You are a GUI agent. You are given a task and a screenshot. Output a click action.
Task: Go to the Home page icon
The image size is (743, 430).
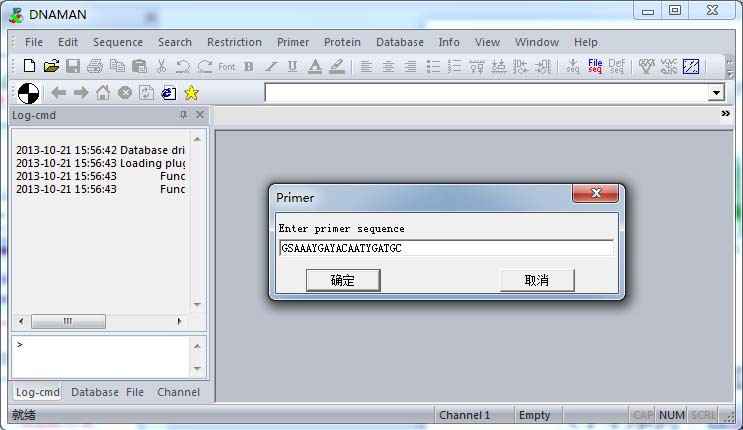click(x=103, y=92)
